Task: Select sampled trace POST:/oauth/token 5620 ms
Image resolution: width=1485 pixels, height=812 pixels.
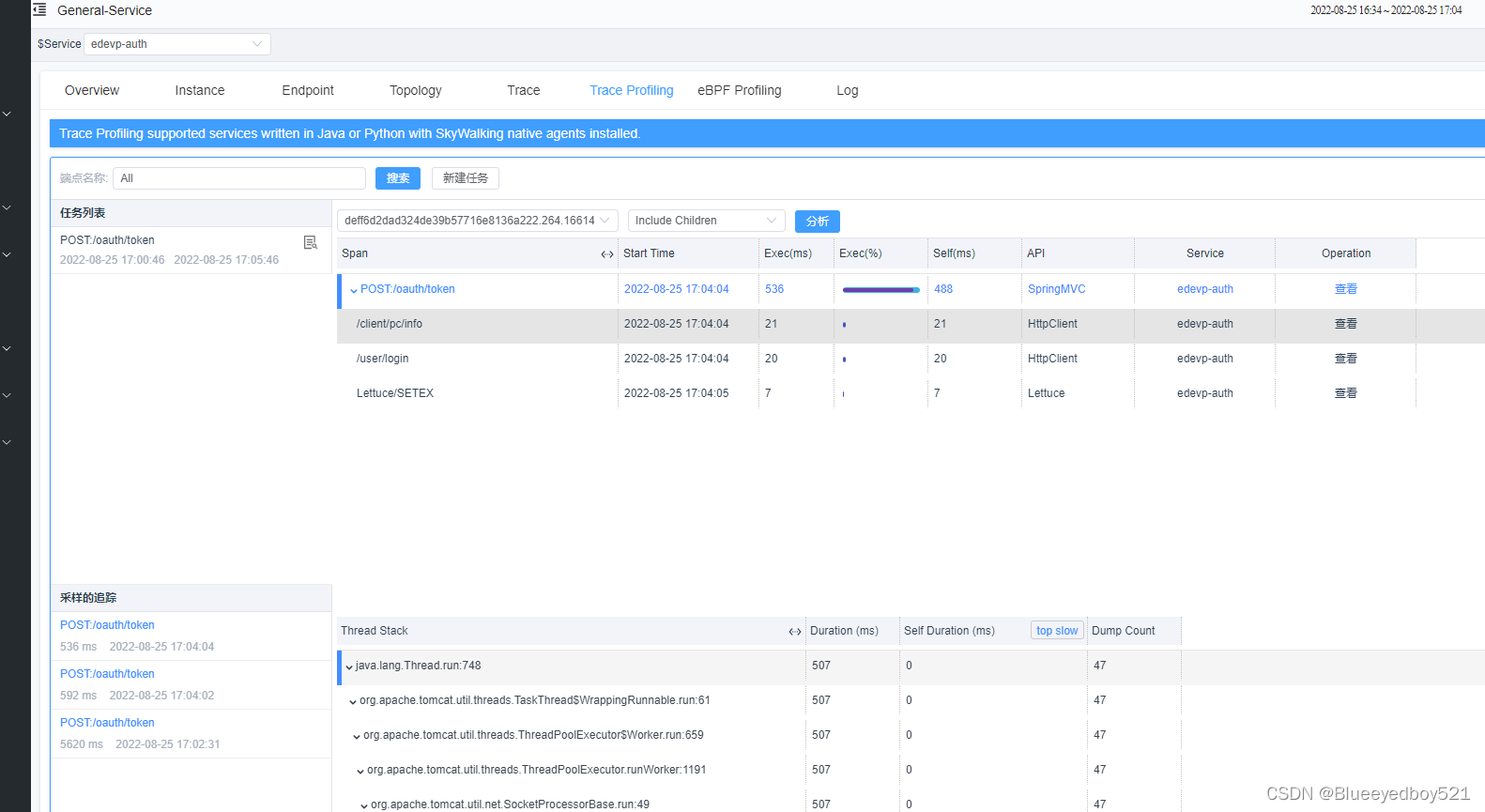Action: [191, 734]
